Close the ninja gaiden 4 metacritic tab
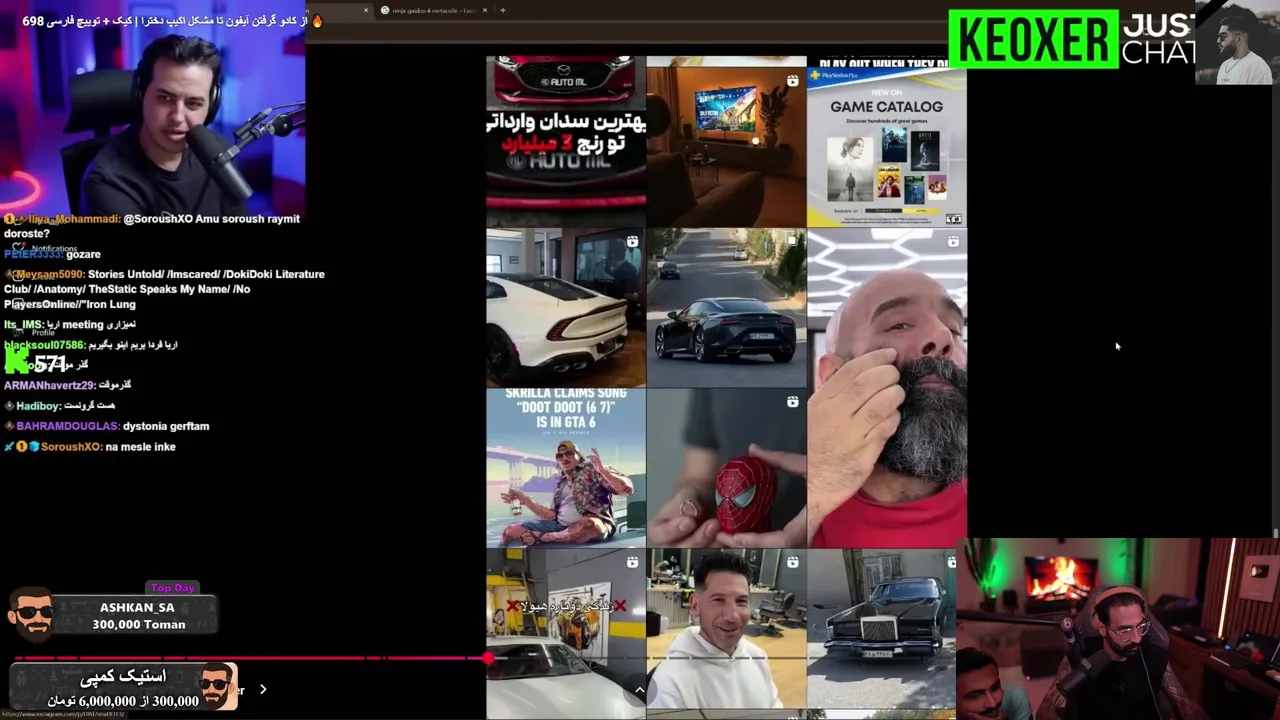1280x720 pixels. [x=485, y=10]
